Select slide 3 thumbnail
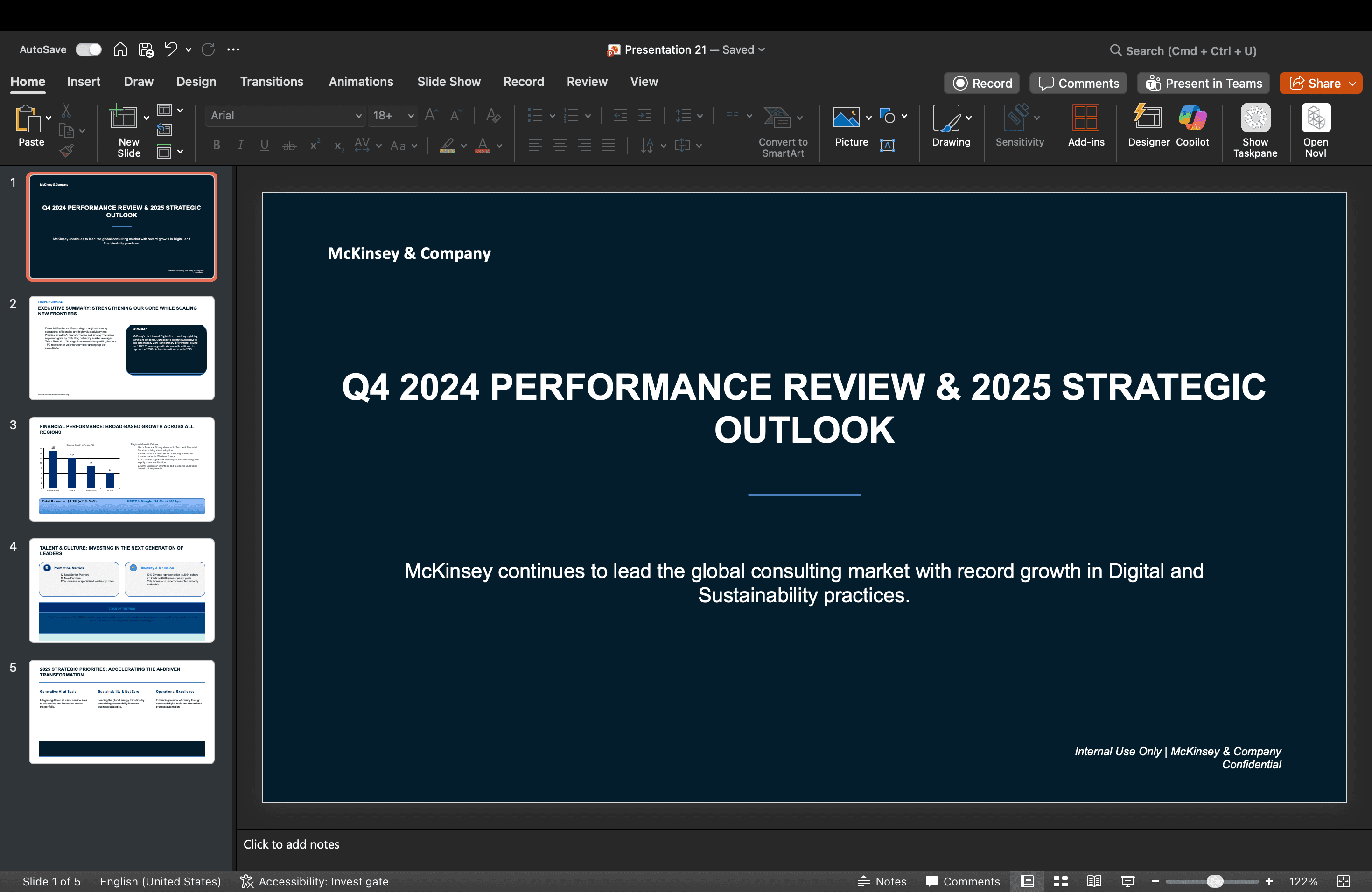The image size is (1372, 892). coord(122,468)
